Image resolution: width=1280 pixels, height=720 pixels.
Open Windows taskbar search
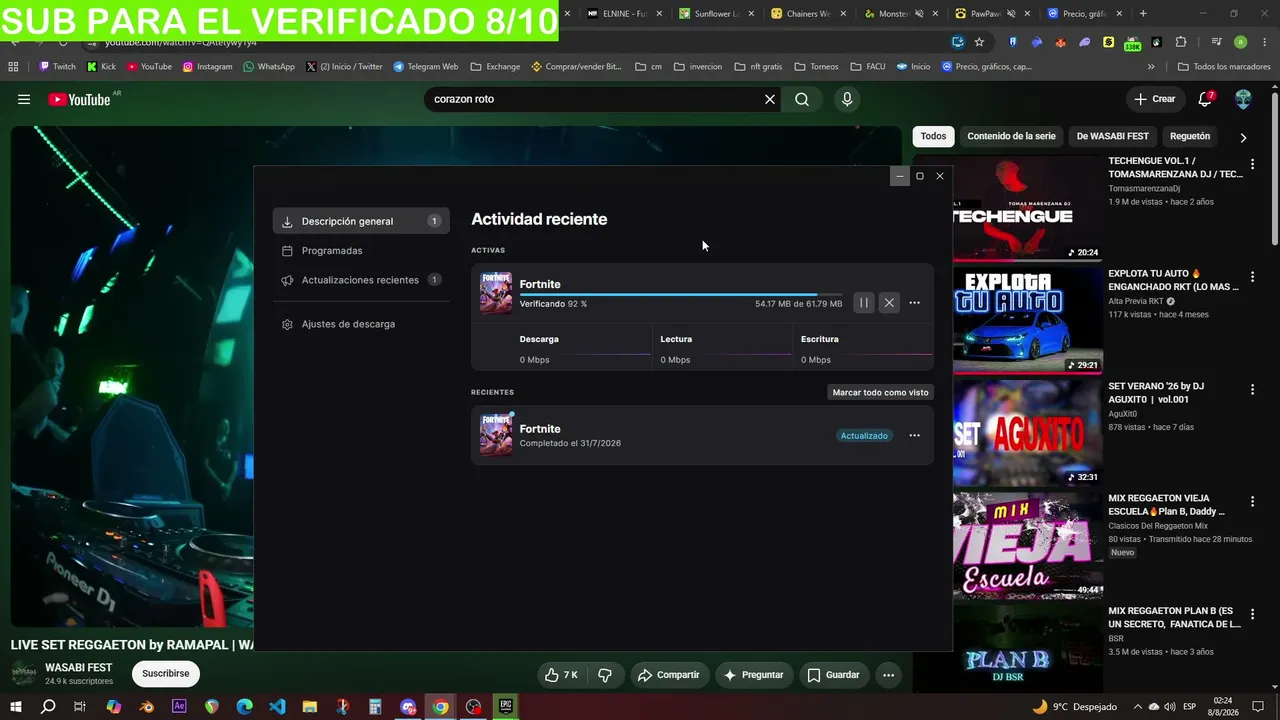47,707
